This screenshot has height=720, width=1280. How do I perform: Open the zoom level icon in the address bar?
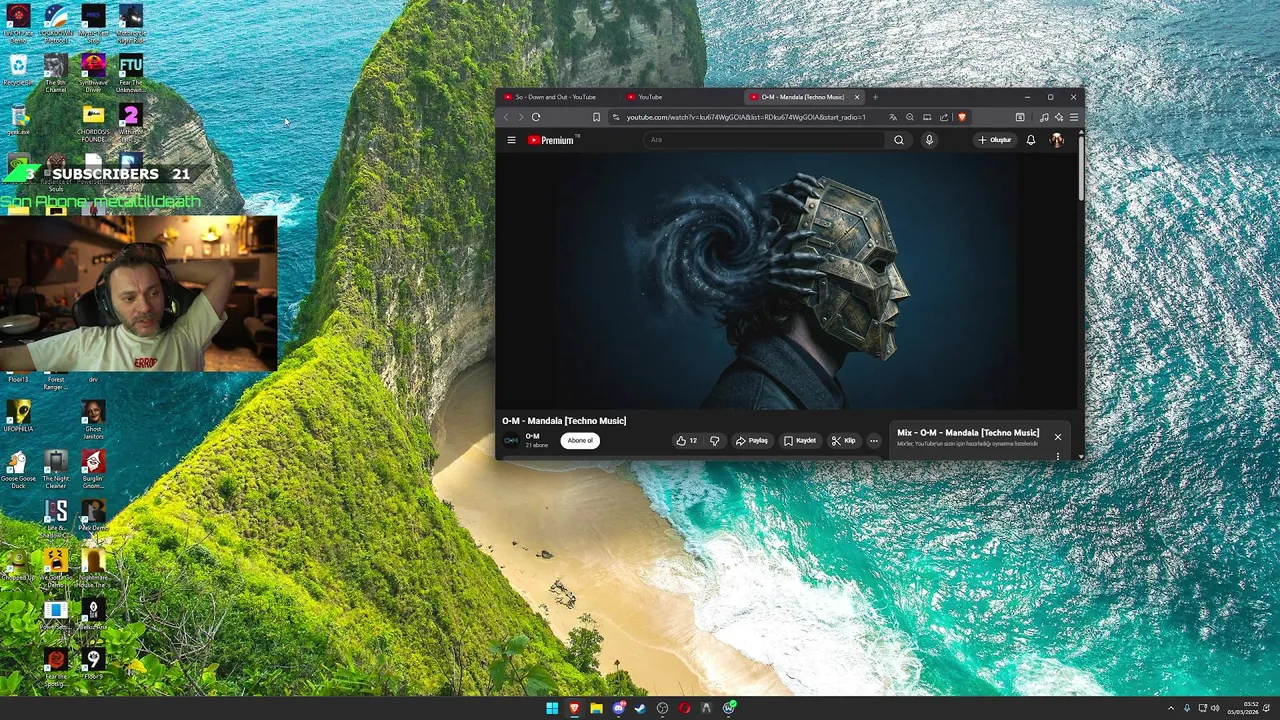coord(910,117)
